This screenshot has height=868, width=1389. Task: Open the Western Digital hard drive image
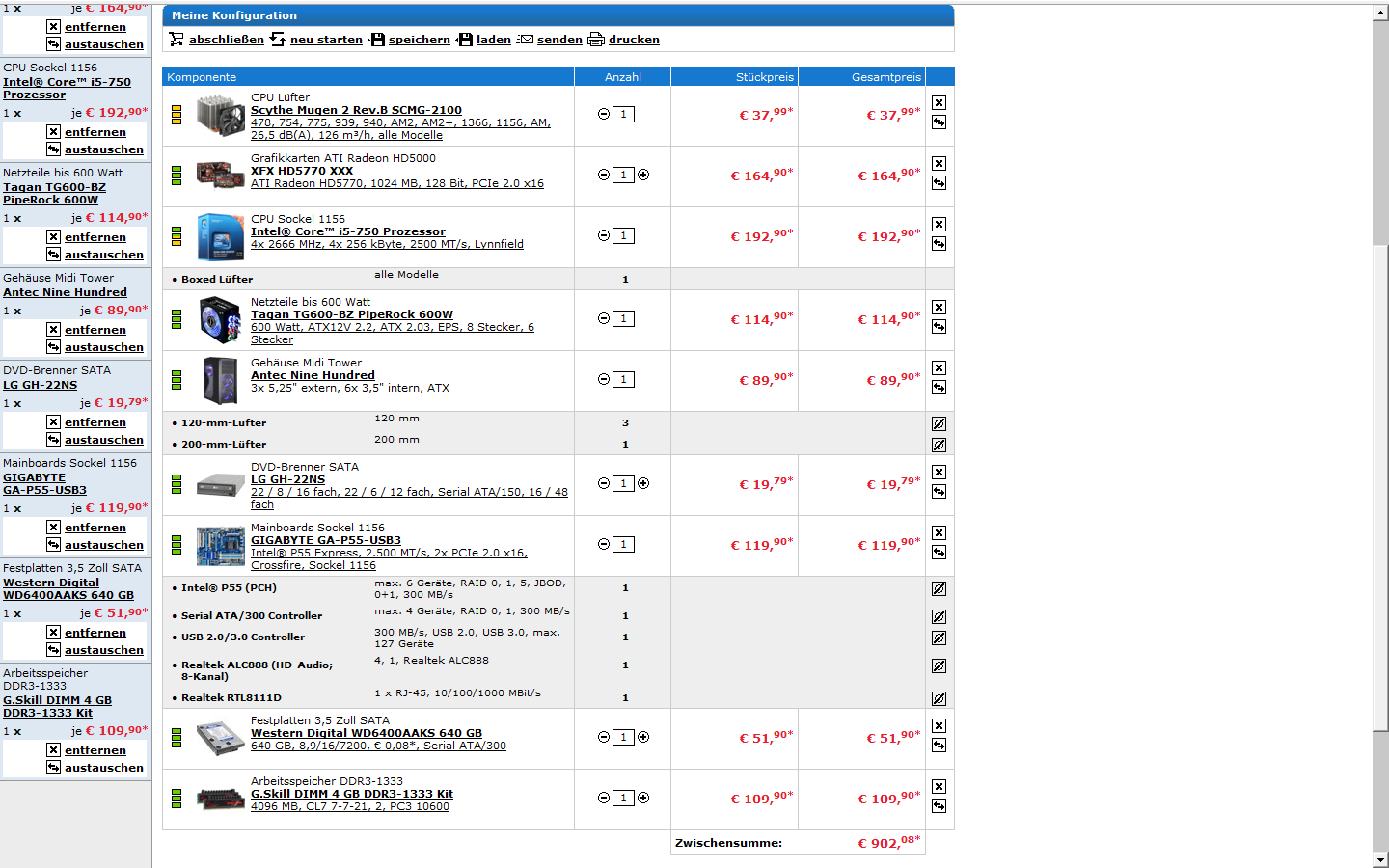click(x=220, y=739)
